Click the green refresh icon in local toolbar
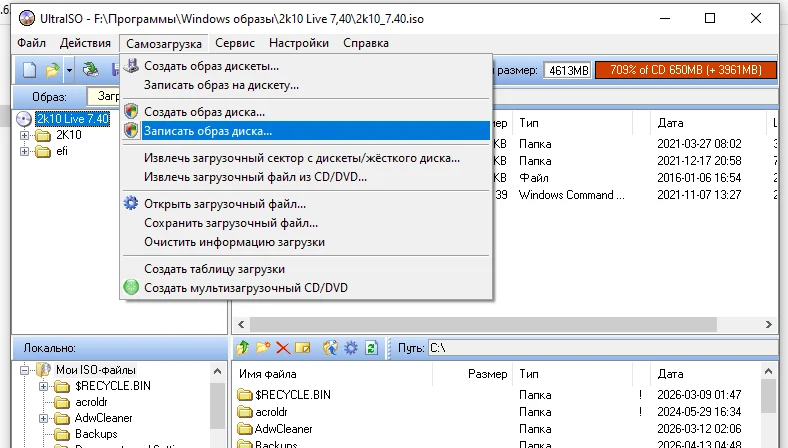This screenshot has width=788, height=448. click(371, 348)
